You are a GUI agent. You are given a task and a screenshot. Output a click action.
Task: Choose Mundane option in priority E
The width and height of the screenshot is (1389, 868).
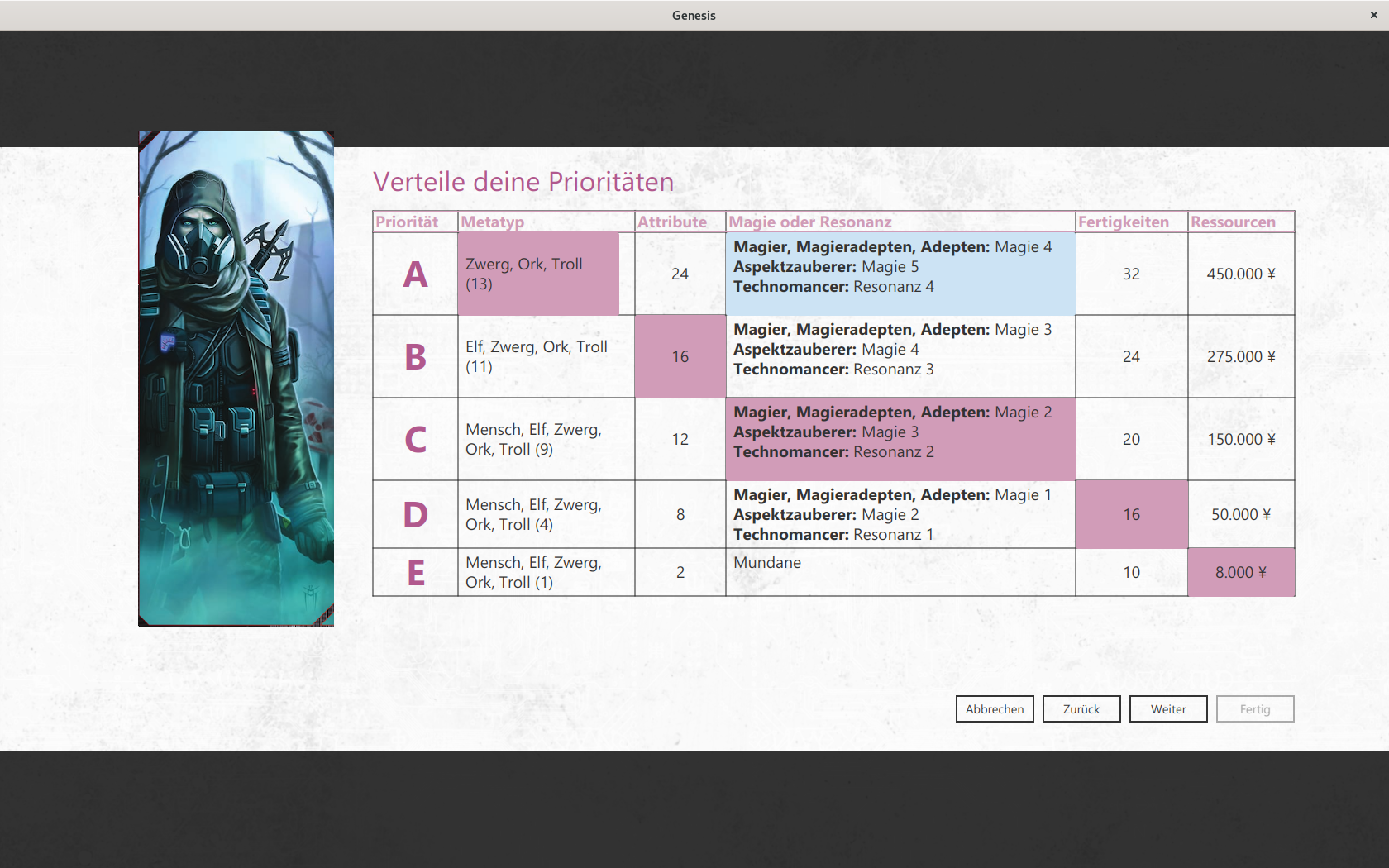coord(900,571)
